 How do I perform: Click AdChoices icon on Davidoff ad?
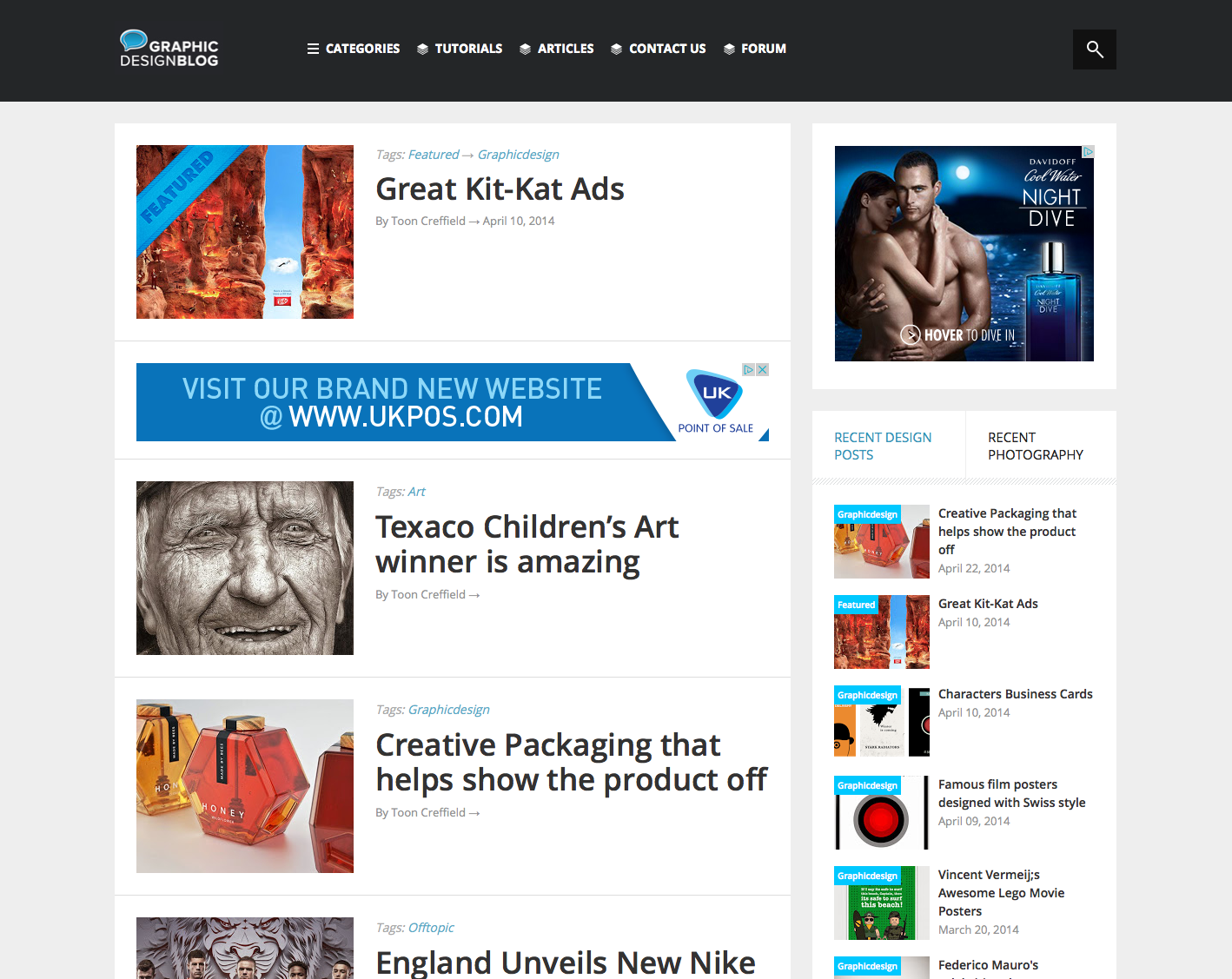pyautogui.click(x=1088, y=152)
